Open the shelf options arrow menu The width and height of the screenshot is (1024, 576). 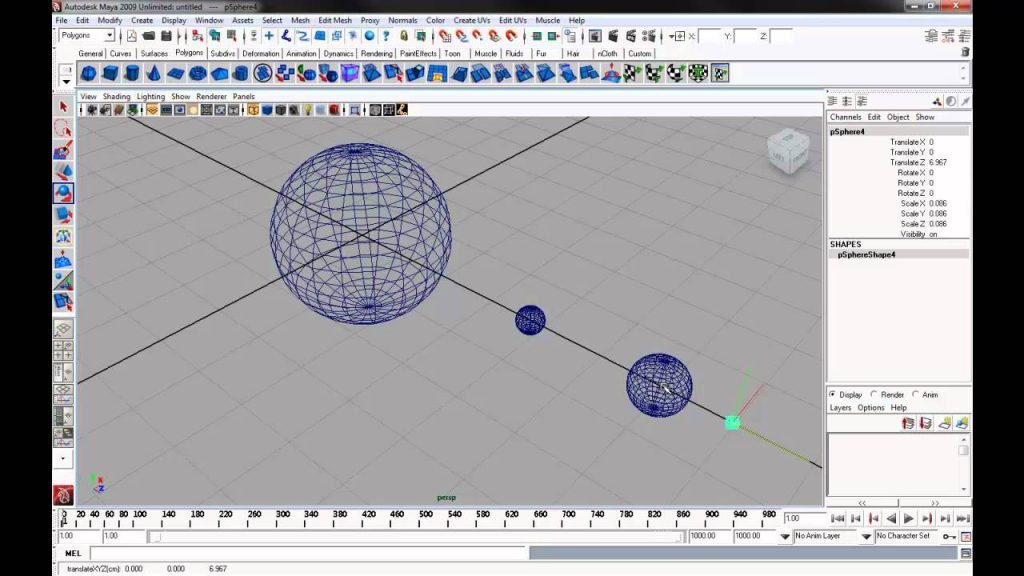[x=66, y=82]
